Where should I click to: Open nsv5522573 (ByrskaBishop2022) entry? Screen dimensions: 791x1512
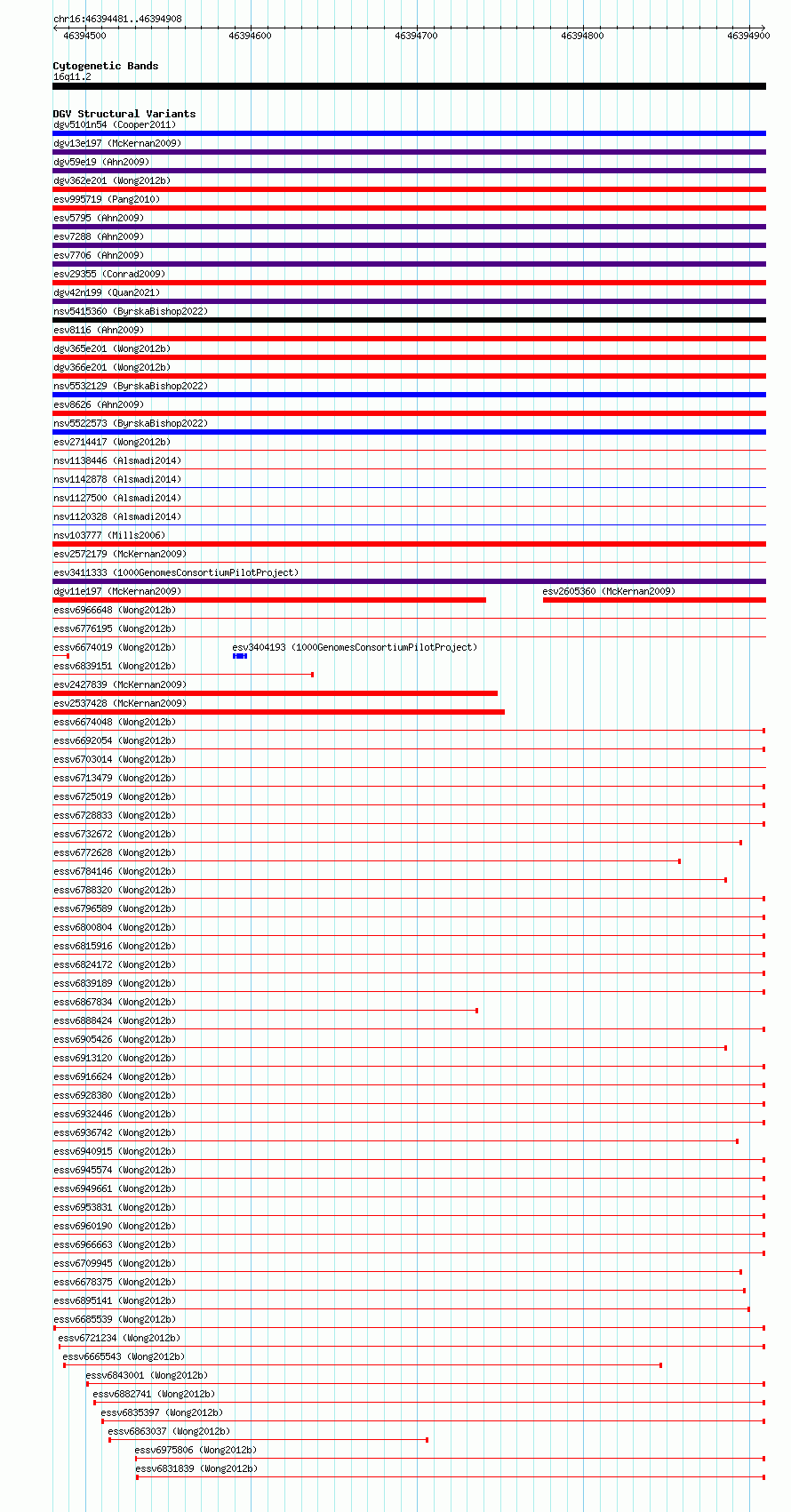[131, 423]
